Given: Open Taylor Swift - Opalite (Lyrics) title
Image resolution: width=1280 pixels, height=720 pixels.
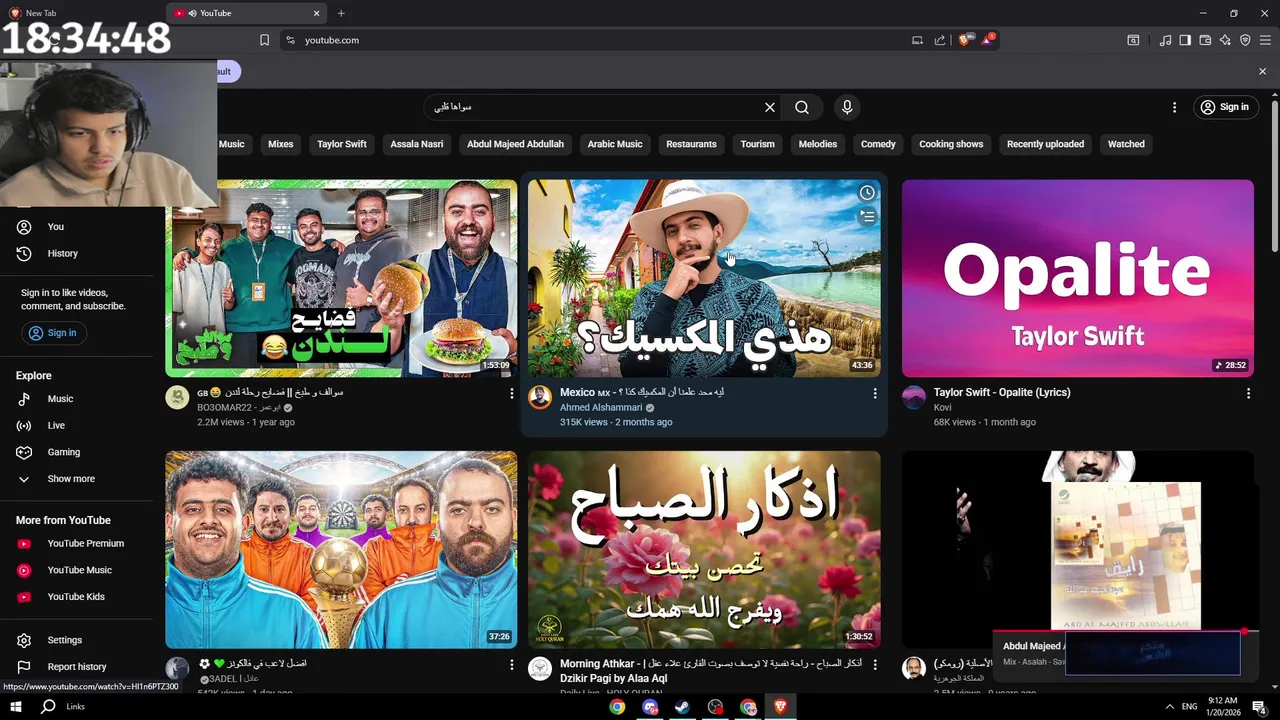Looking at the screenshot, I should tap(1002, 392).
